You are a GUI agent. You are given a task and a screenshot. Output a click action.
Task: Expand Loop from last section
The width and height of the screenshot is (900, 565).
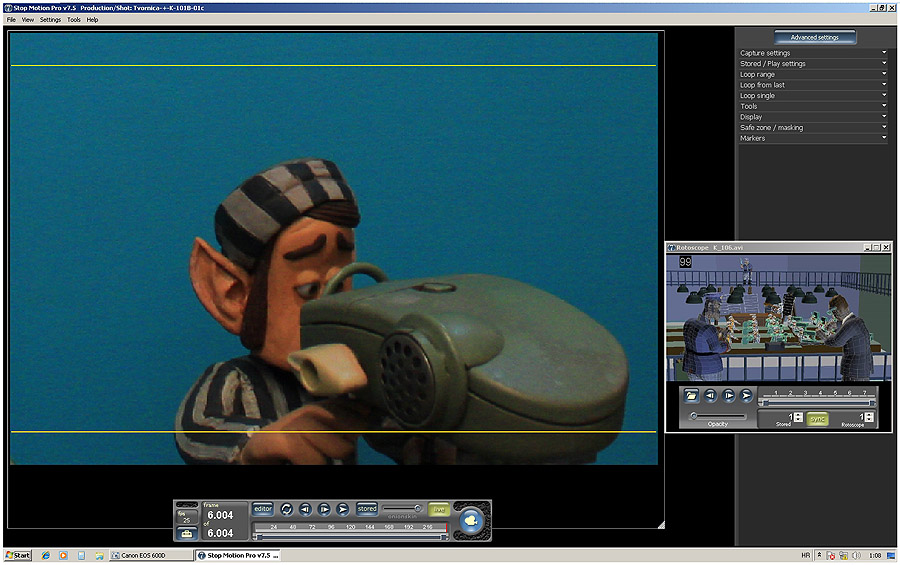(x=813, y=85)
